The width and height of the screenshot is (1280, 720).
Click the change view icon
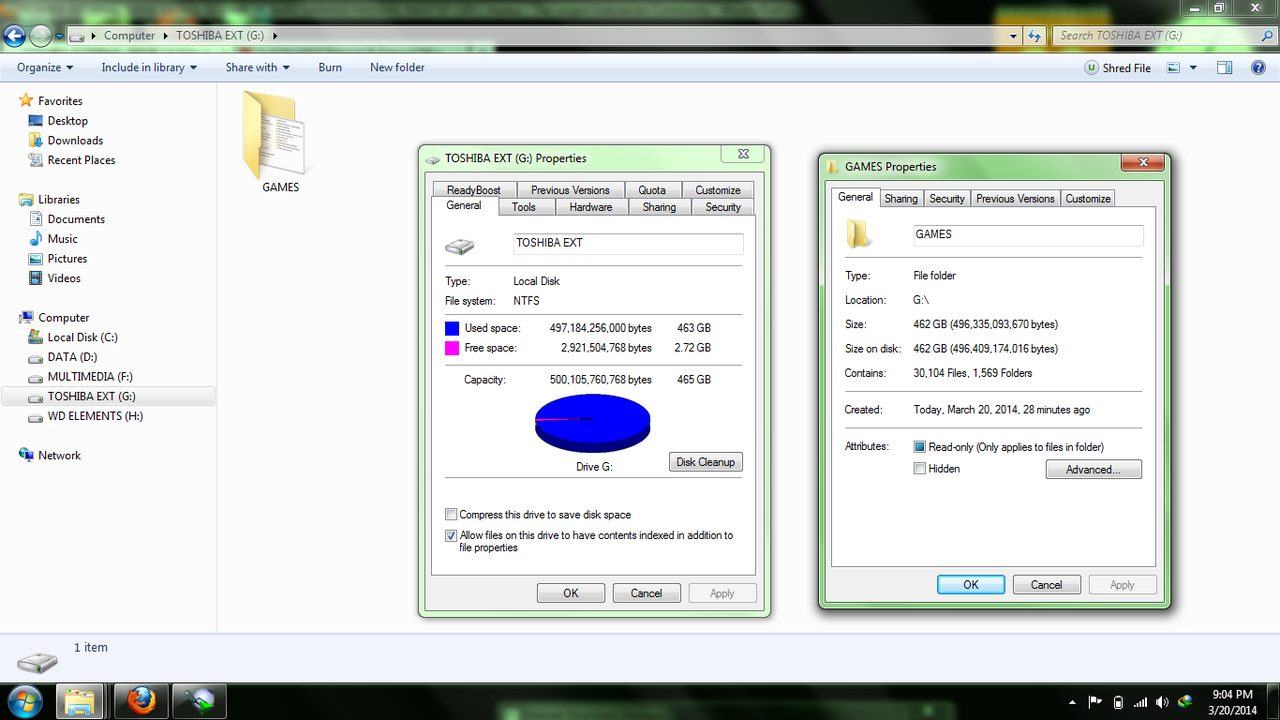(1174, 68)
